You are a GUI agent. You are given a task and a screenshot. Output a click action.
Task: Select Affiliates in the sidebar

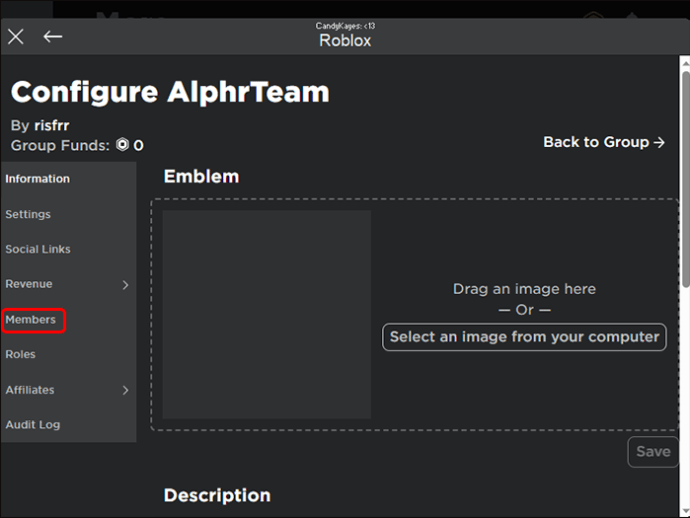(x=30, y=390)
